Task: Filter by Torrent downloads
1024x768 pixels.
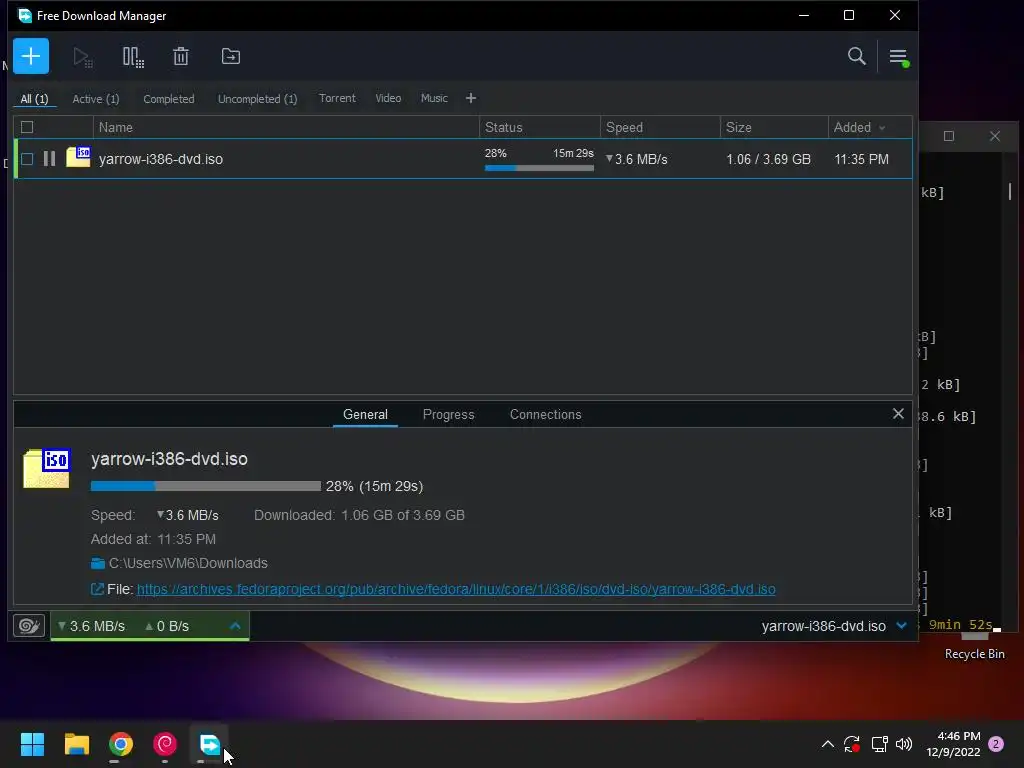Action: pos(337,98)
